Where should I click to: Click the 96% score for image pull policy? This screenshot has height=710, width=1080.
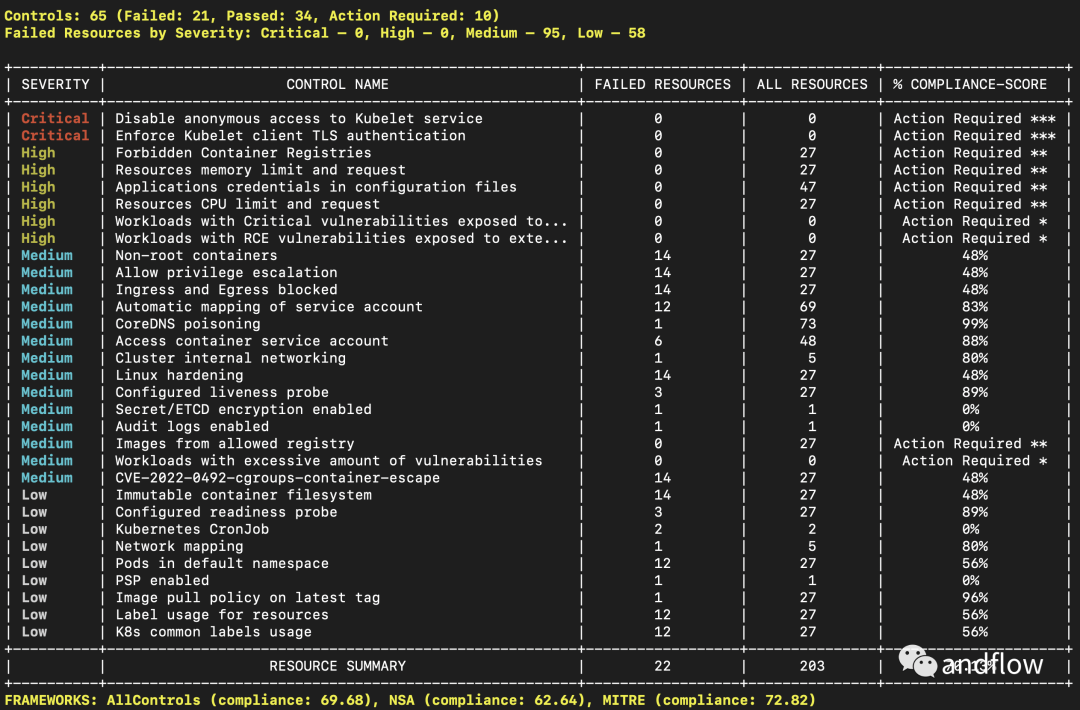975,598
